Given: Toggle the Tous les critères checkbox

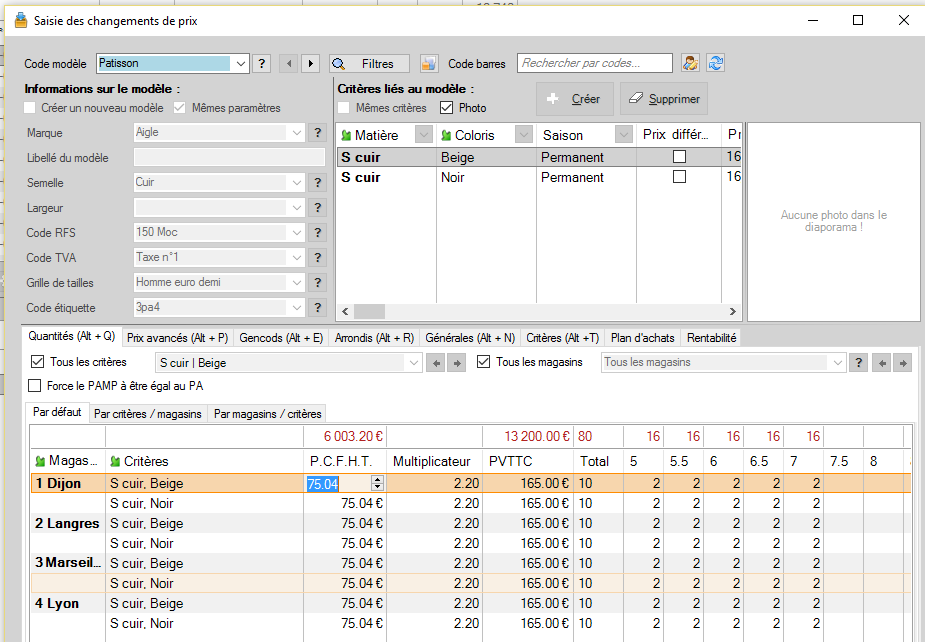Looking at the screenshot, I should (x=38, y=362).
